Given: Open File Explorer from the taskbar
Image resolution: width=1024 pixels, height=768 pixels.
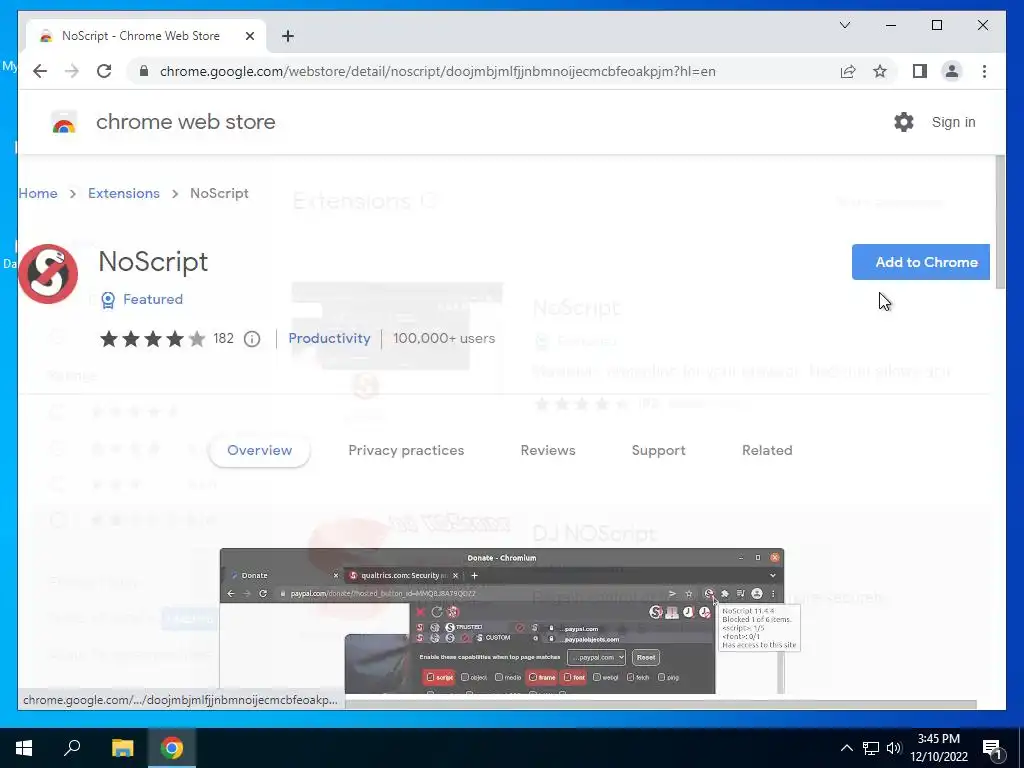Looking at the screenshot, I should (122, 748).
